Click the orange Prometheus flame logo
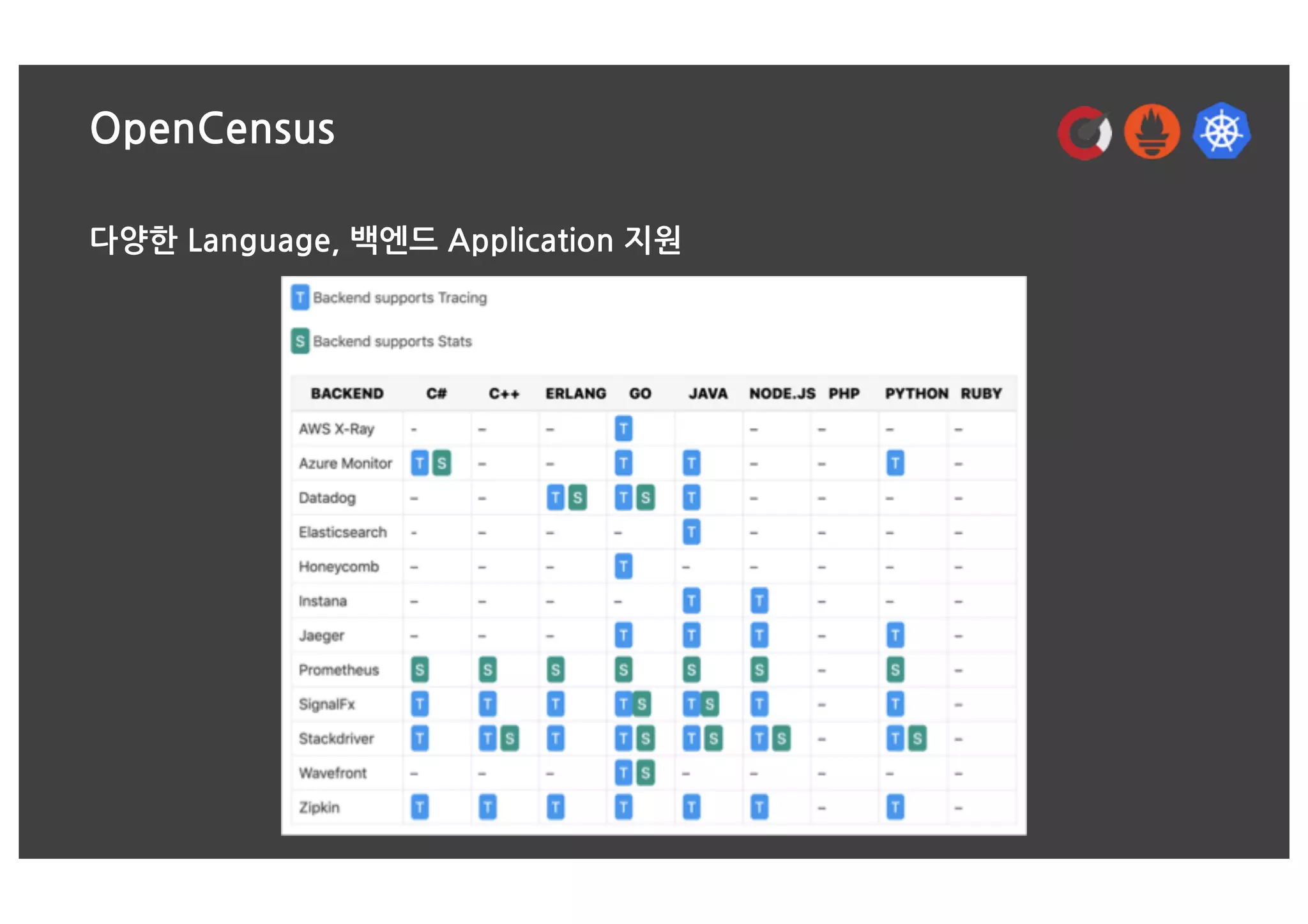Screen dimensions: 1308x924 pos(1152,132)
